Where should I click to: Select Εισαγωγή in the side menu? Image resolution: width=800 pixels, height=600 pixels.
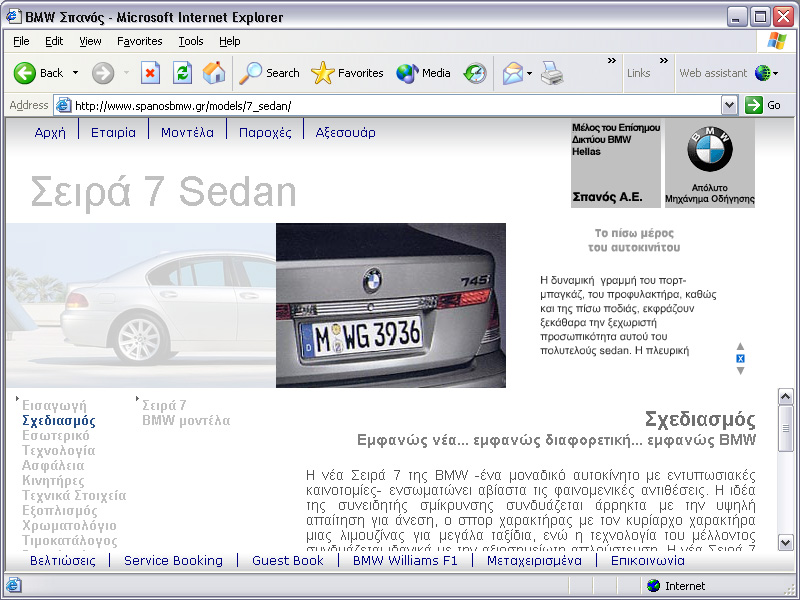[x=54, y=406]
